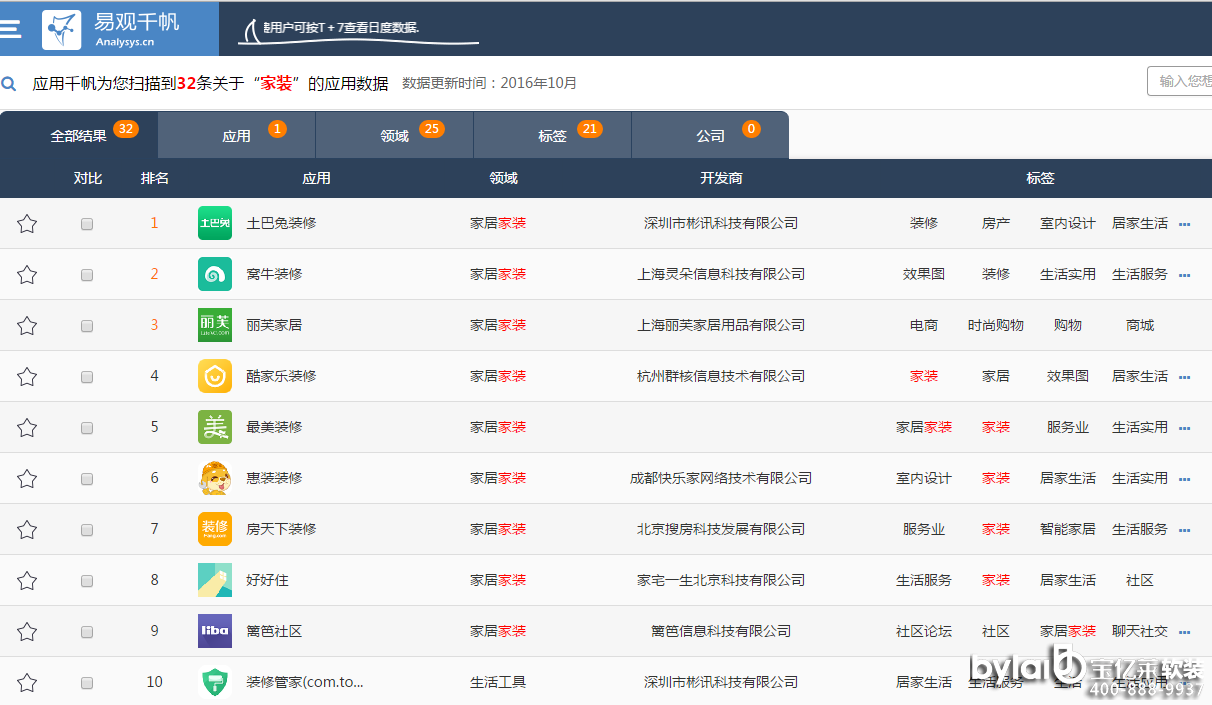Switch to the 标签 tab

(552, 136)
